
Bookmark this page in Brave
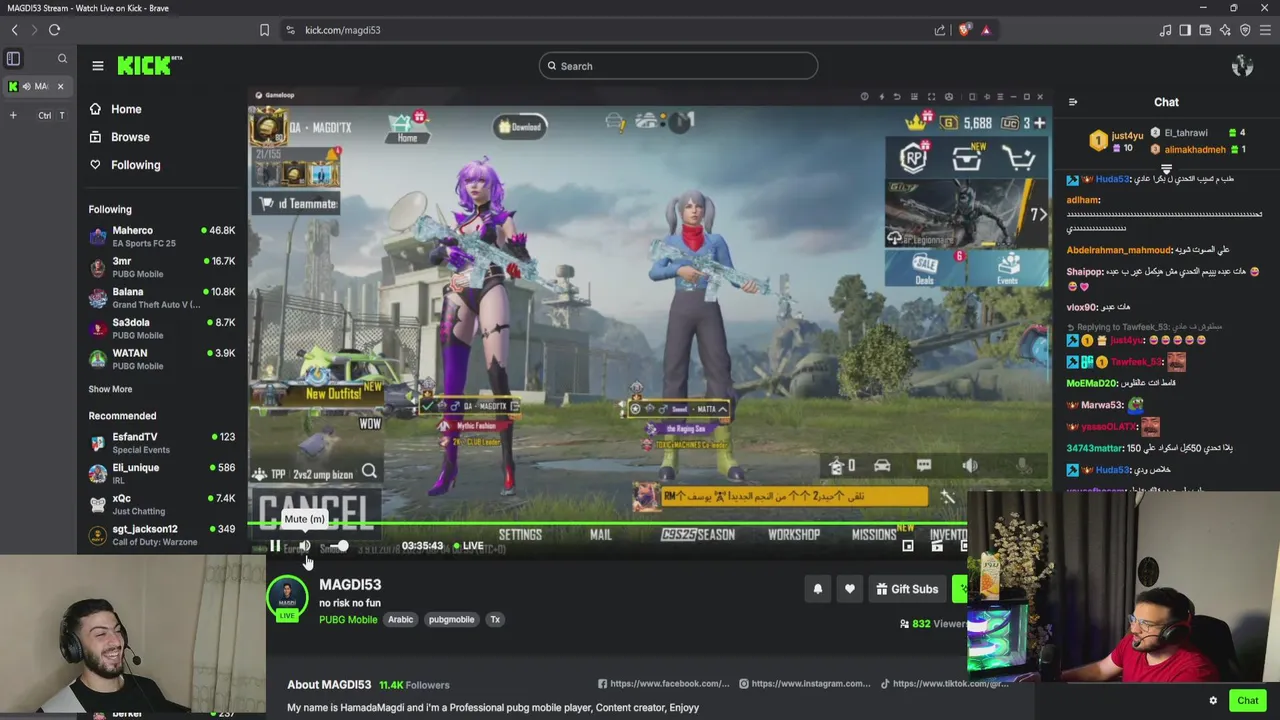coord(264,30)
